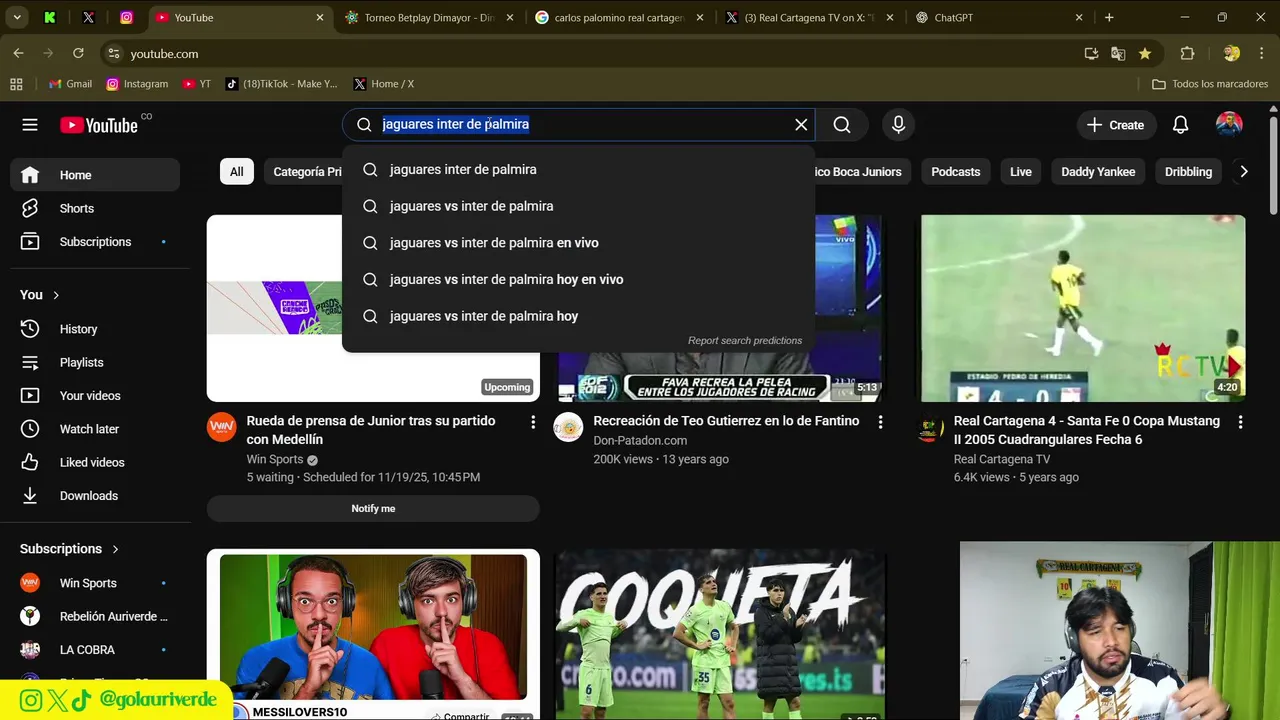Click the magnifier search button
This screenshot has width=1280, height=720.
pyautogui.click(x=842, y=125)
